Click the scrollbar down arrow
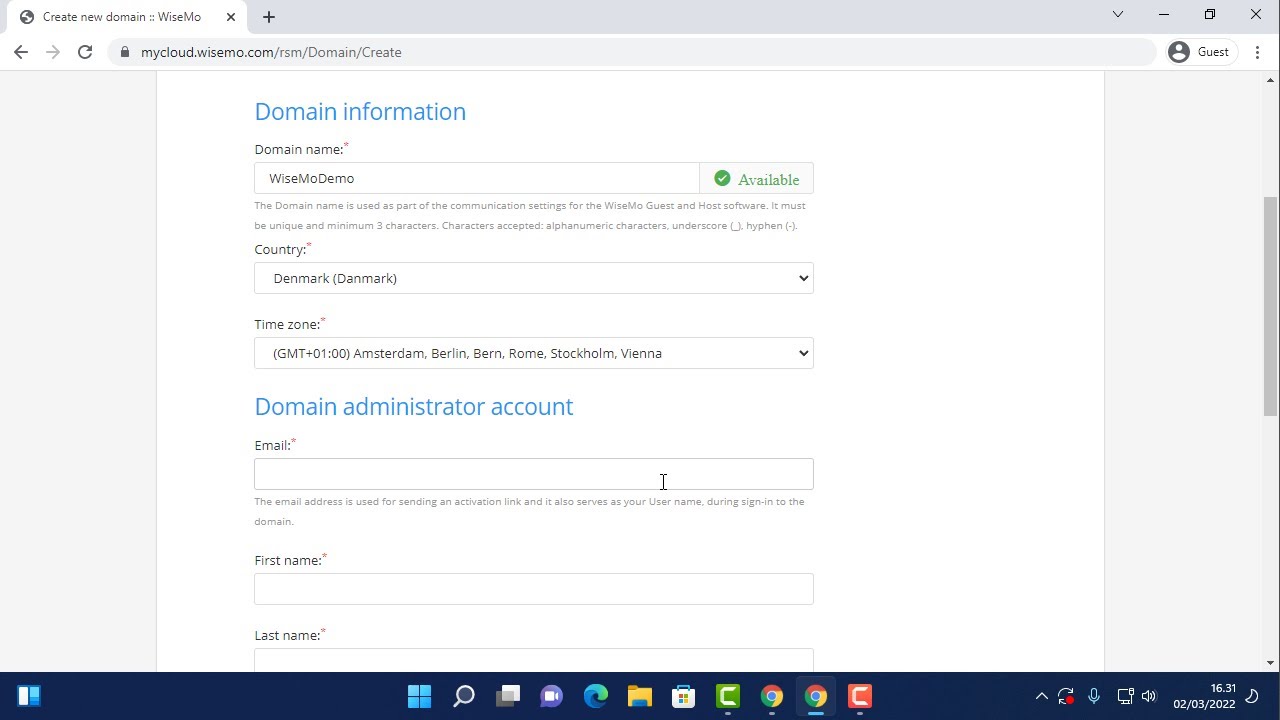This screenshot has height=720, width=1280. click(1271, 663)
